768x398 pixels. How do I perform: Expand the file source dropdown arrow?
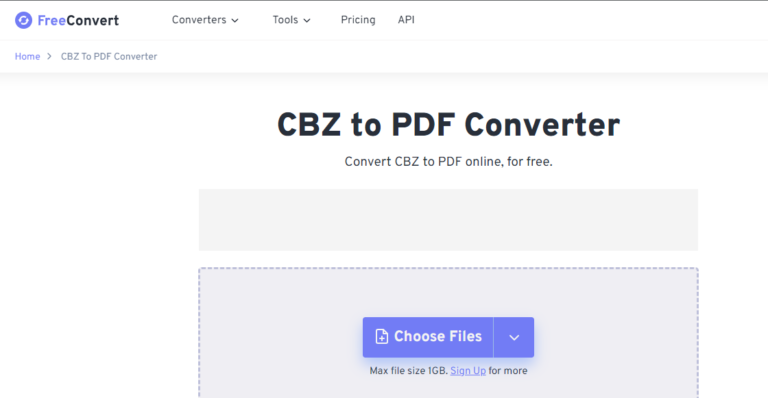(514, 337)
